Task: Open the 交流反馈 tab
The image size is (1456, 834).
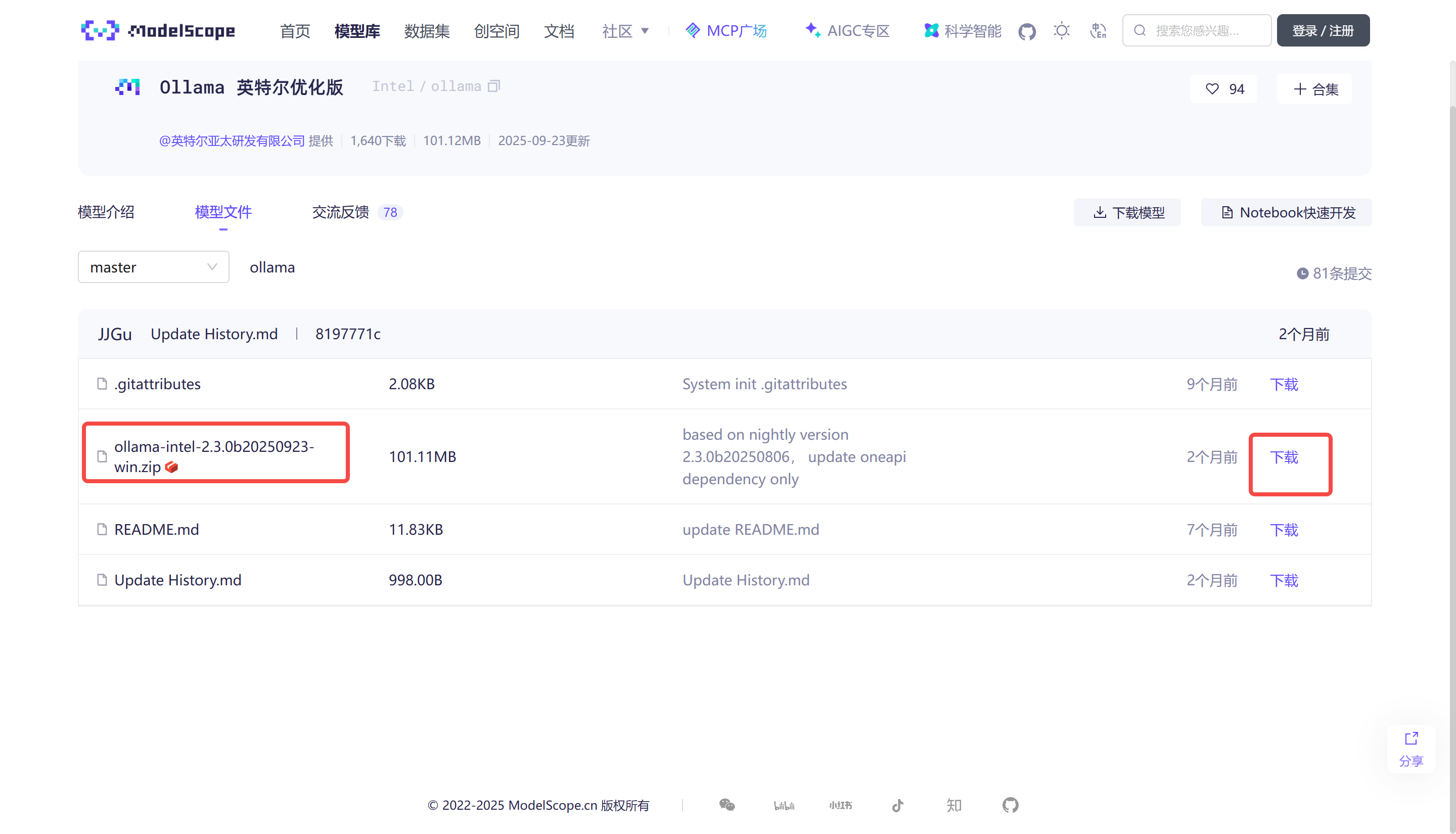Action: [x=341, y=212]
